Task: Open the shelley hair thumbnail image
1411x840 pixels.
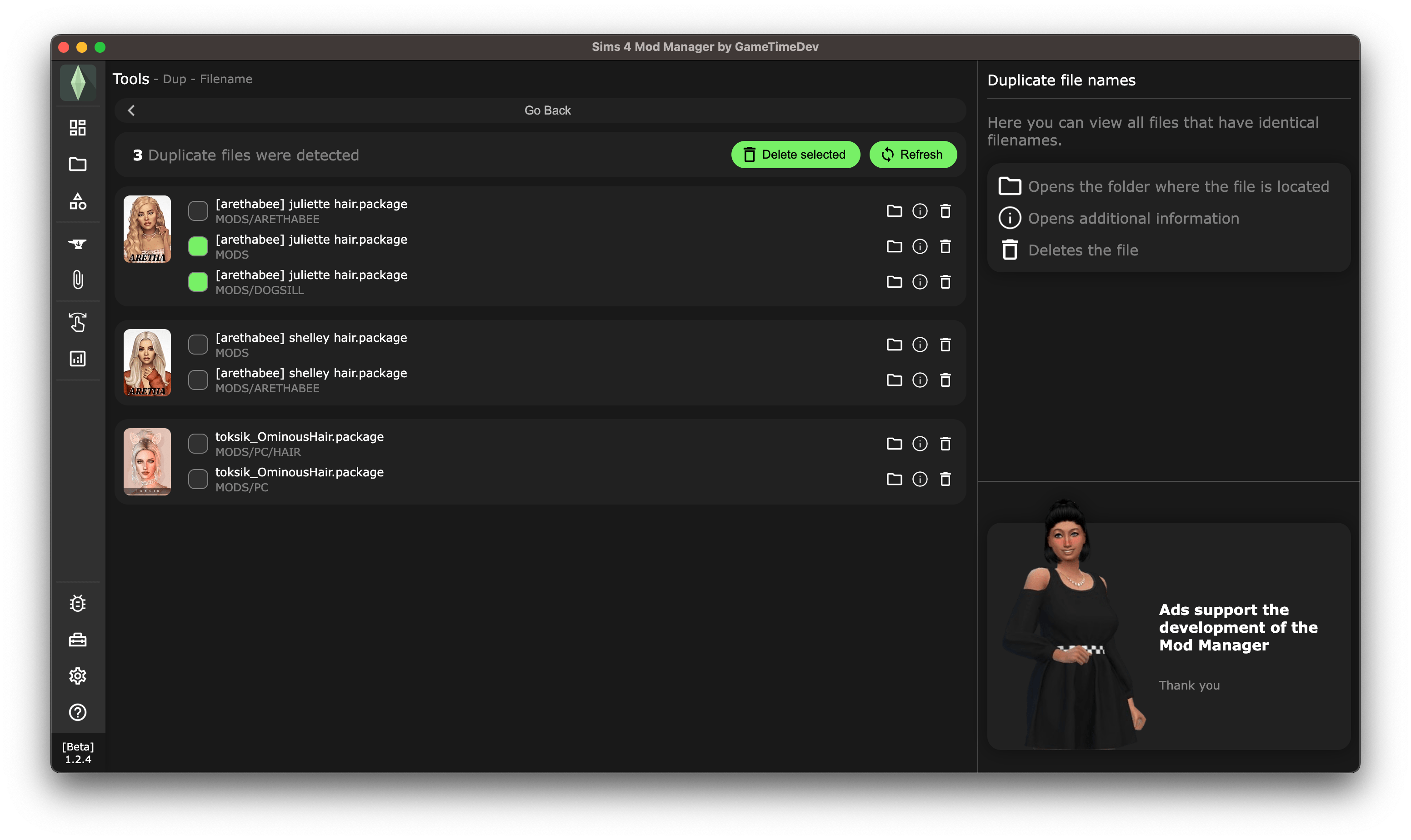Action: (x=147, y=363)
